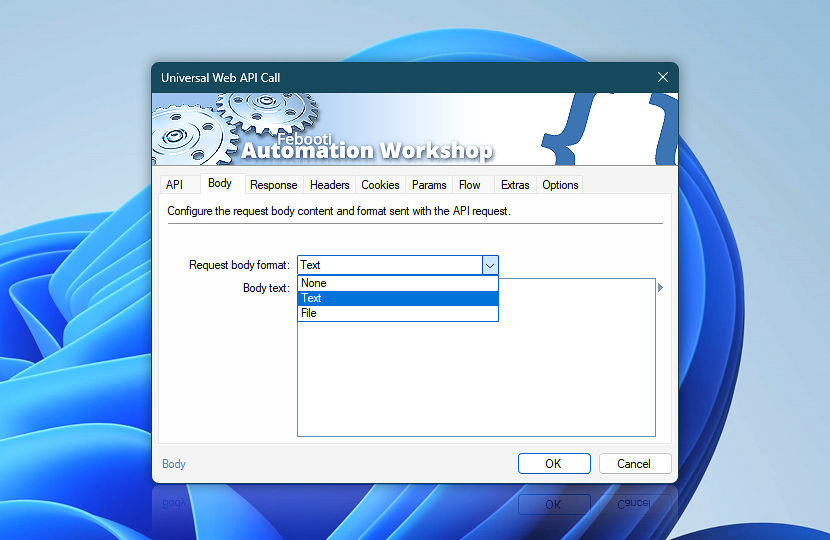Image resolution: width=830 pixels, height=540 pixels.
Task: Open the Response tab
Action: coord(274,185)
